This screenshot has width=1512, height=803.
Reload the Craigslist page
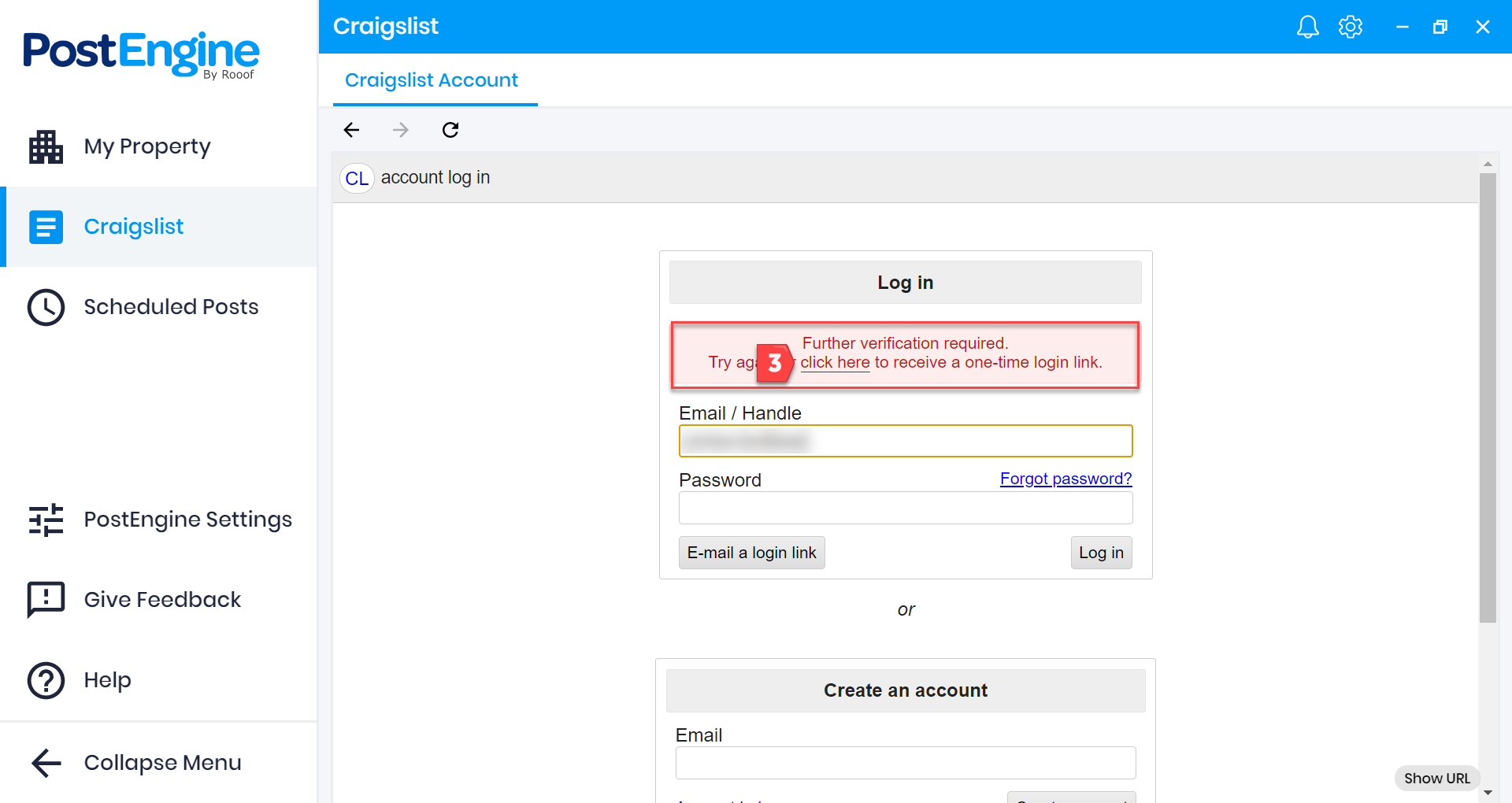[x=450, y=130]
